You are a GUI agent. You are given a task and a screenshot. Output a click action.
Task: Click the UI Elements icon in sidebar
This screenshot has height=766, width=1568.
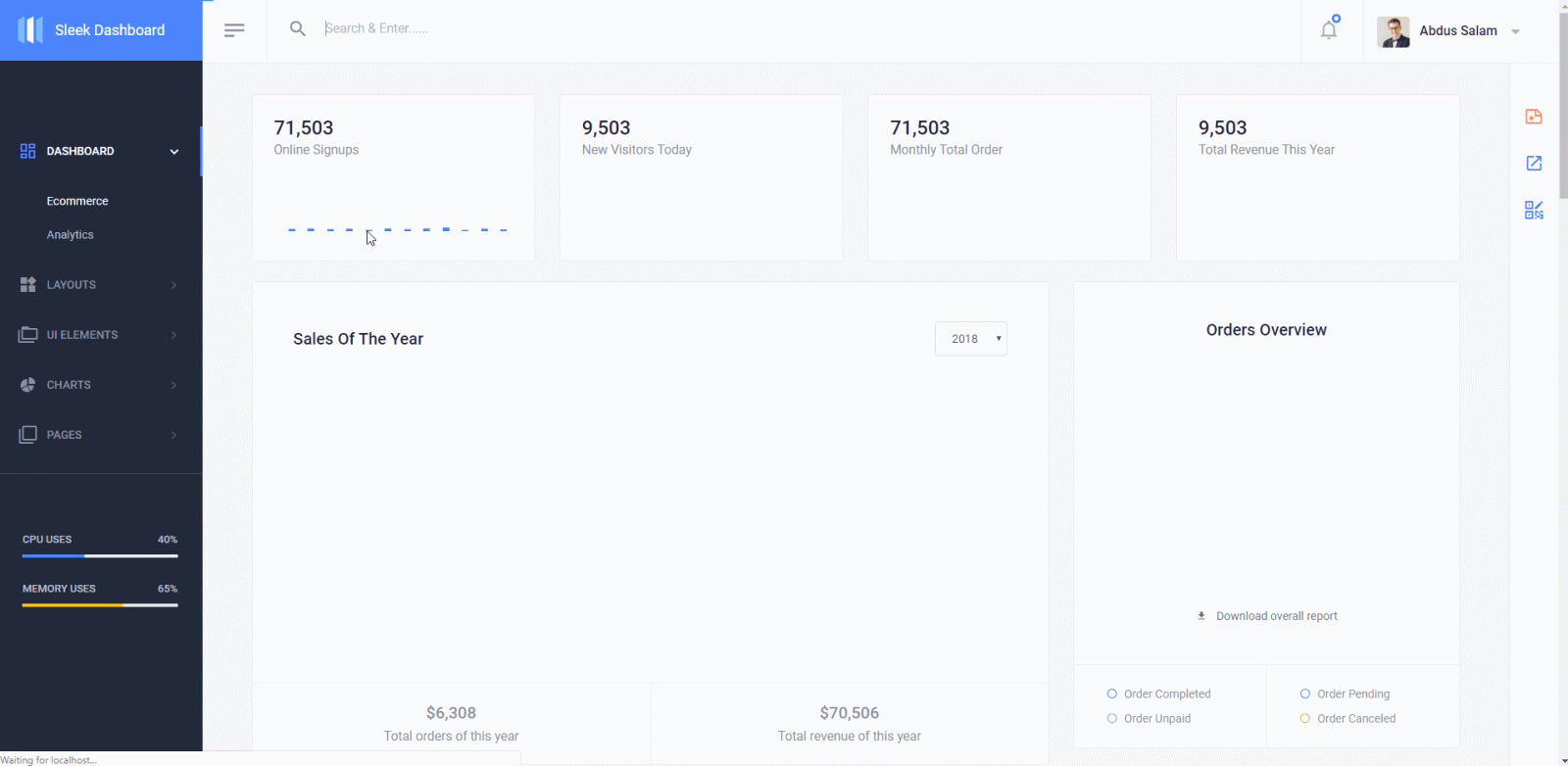pos(27,335)
